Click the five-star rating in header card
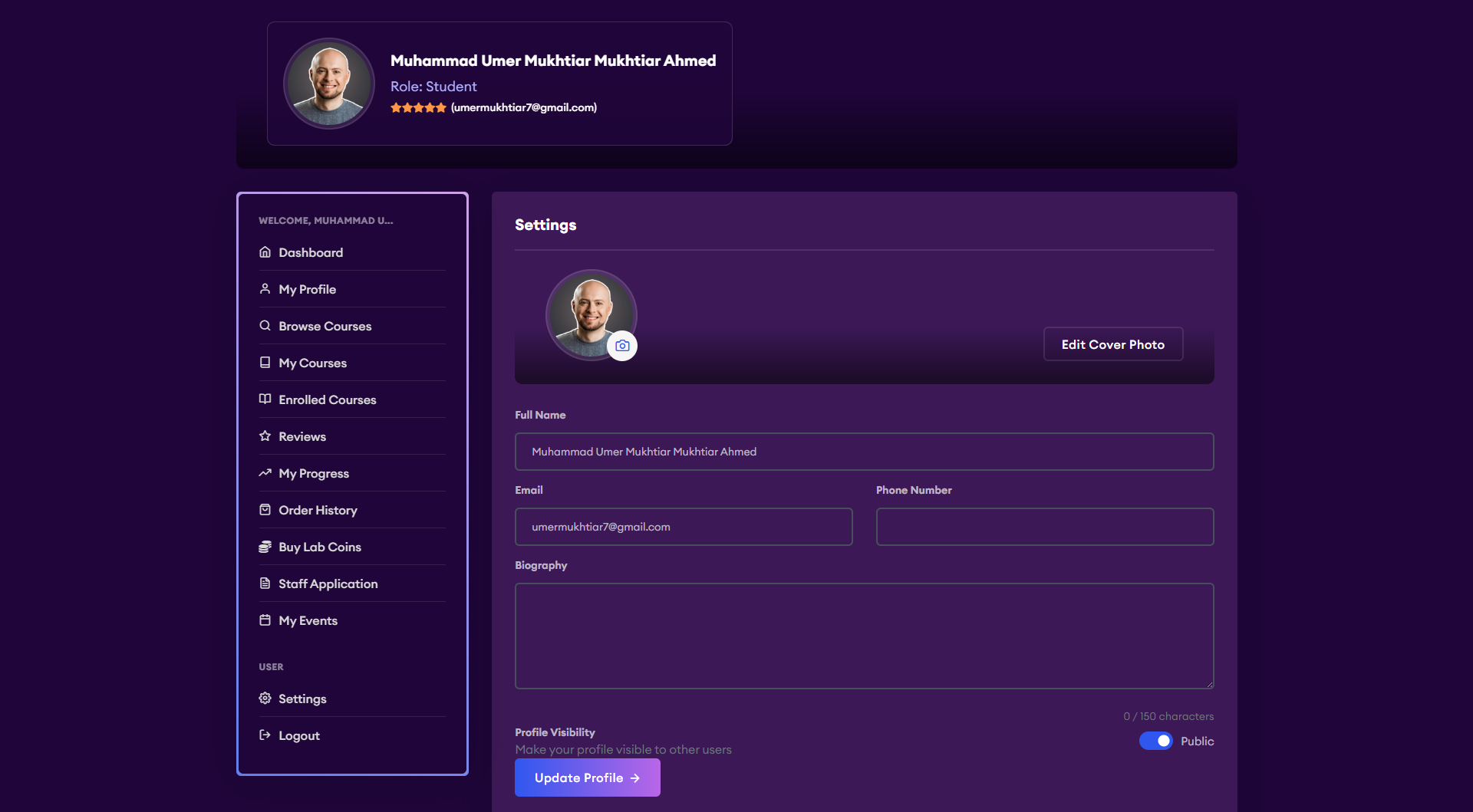 pyautogui.click(x=418, y=108)
